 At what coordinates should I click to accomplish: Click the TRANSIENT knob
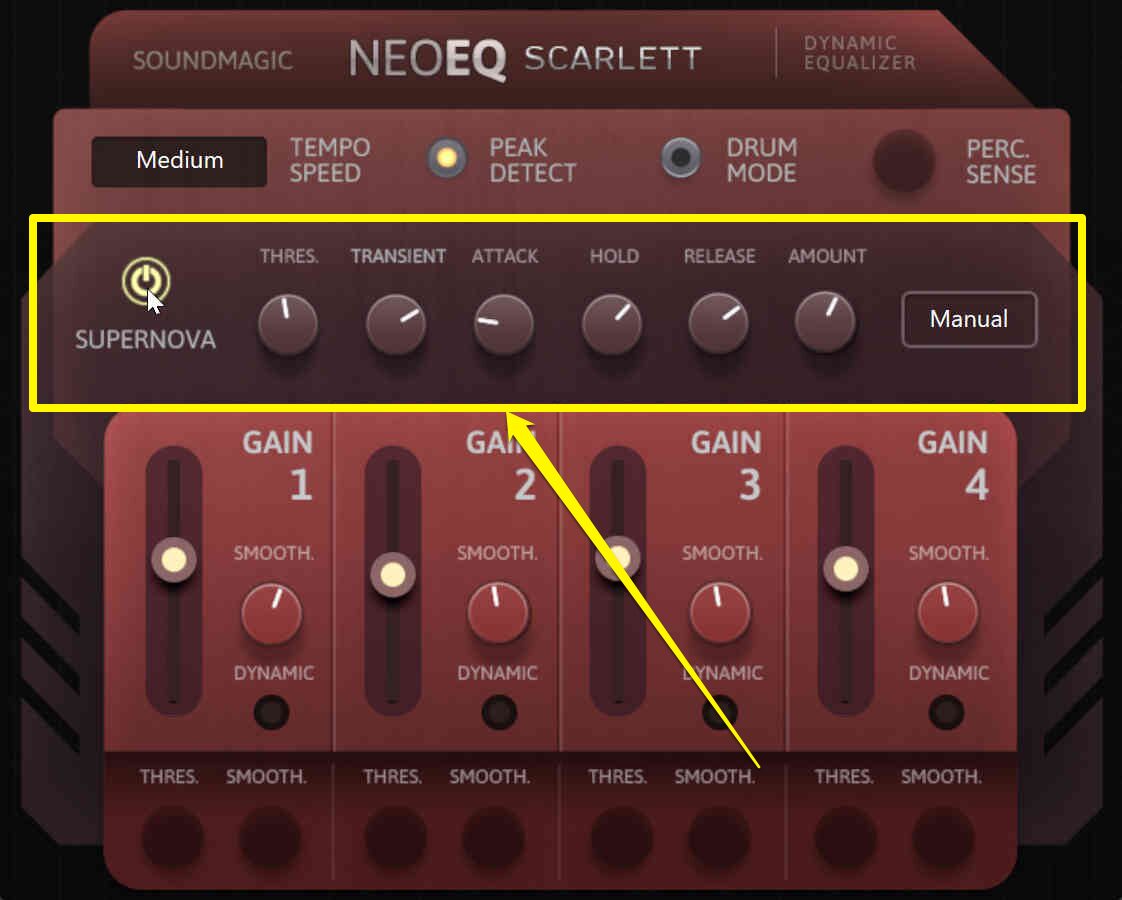click(x=396, y=324)
